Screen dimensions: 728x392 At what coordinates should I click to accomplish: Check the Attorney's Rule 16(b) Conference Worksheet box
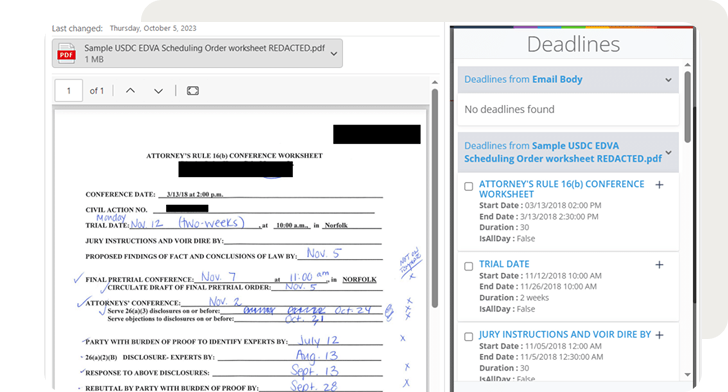tap(469, 186)
